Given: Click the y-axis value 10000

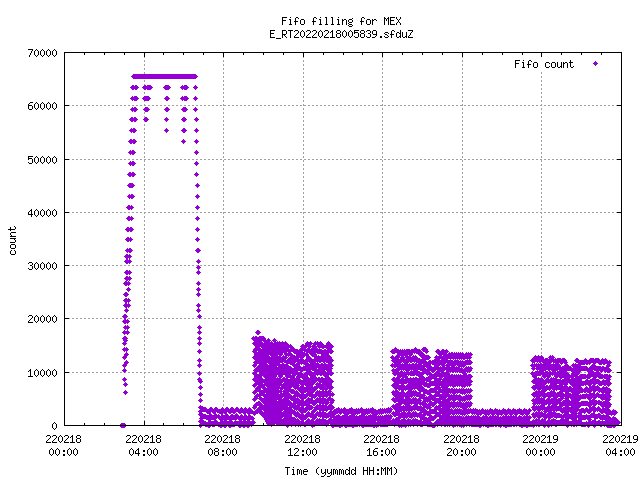Looking at the screenshot, I should point(42,373).
